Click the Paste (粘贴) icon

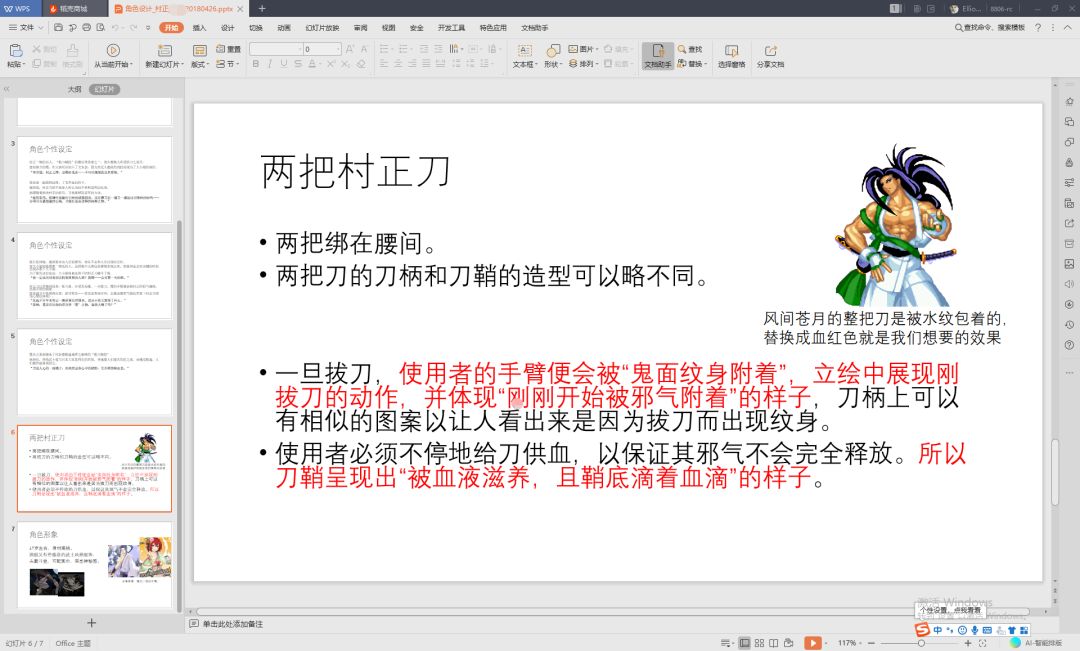15,51
